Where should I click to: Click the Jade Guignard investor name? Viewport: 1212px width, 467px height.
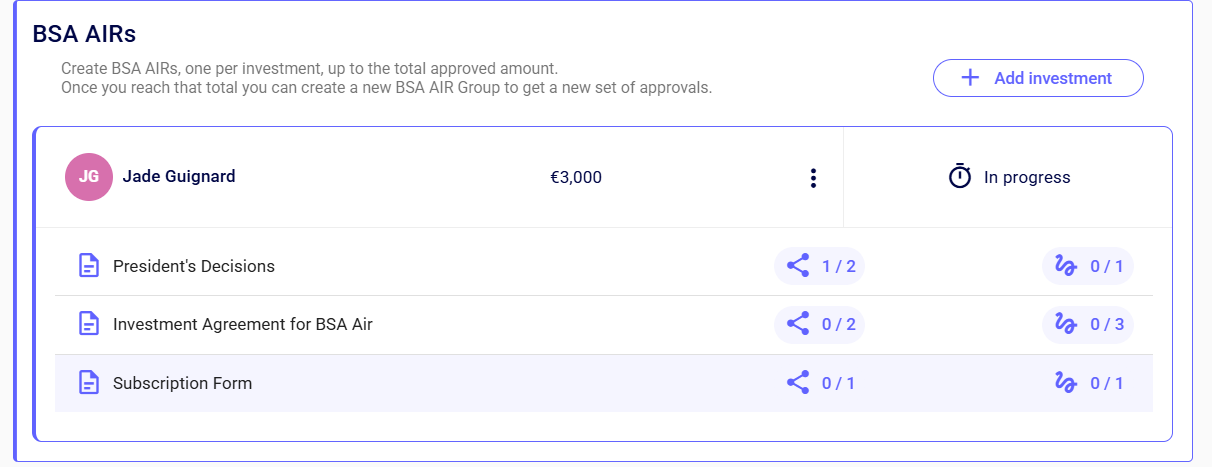pos(179,177)
